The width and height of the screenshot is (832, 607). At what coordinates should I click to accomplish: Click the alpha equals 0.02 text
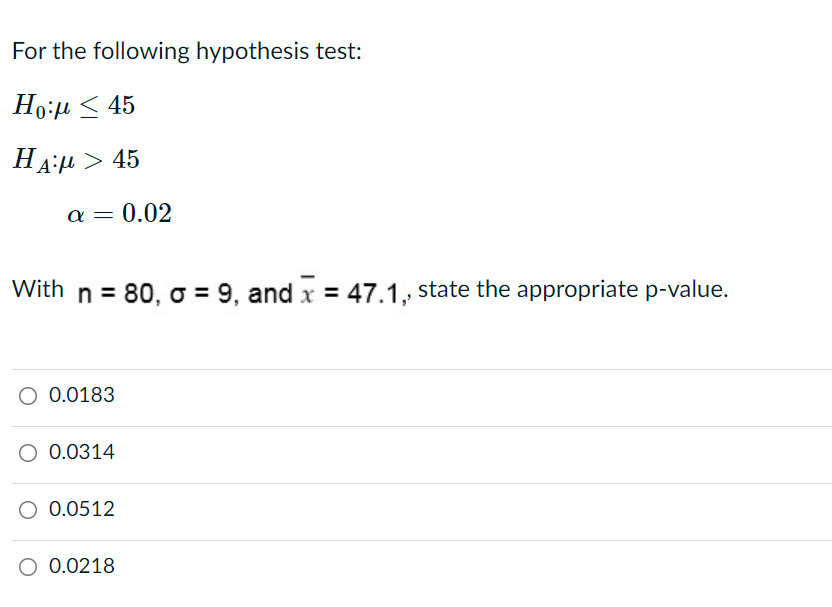tap(120, 212)
